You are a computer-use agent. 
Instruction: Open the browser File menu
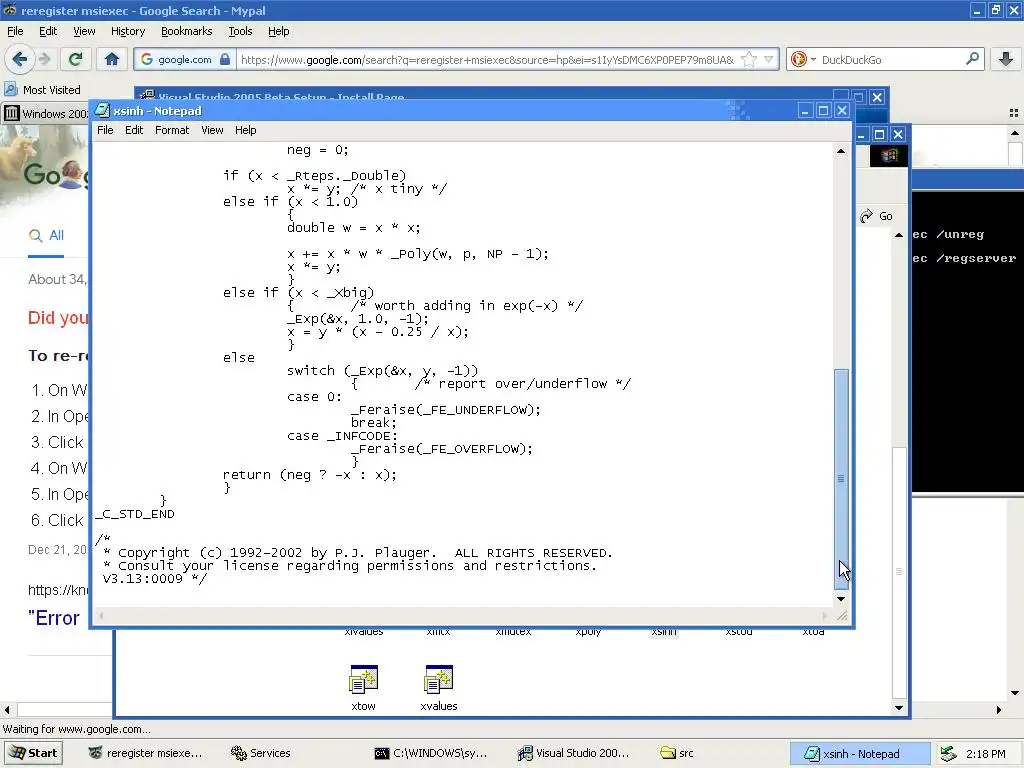tap(15, 31)
